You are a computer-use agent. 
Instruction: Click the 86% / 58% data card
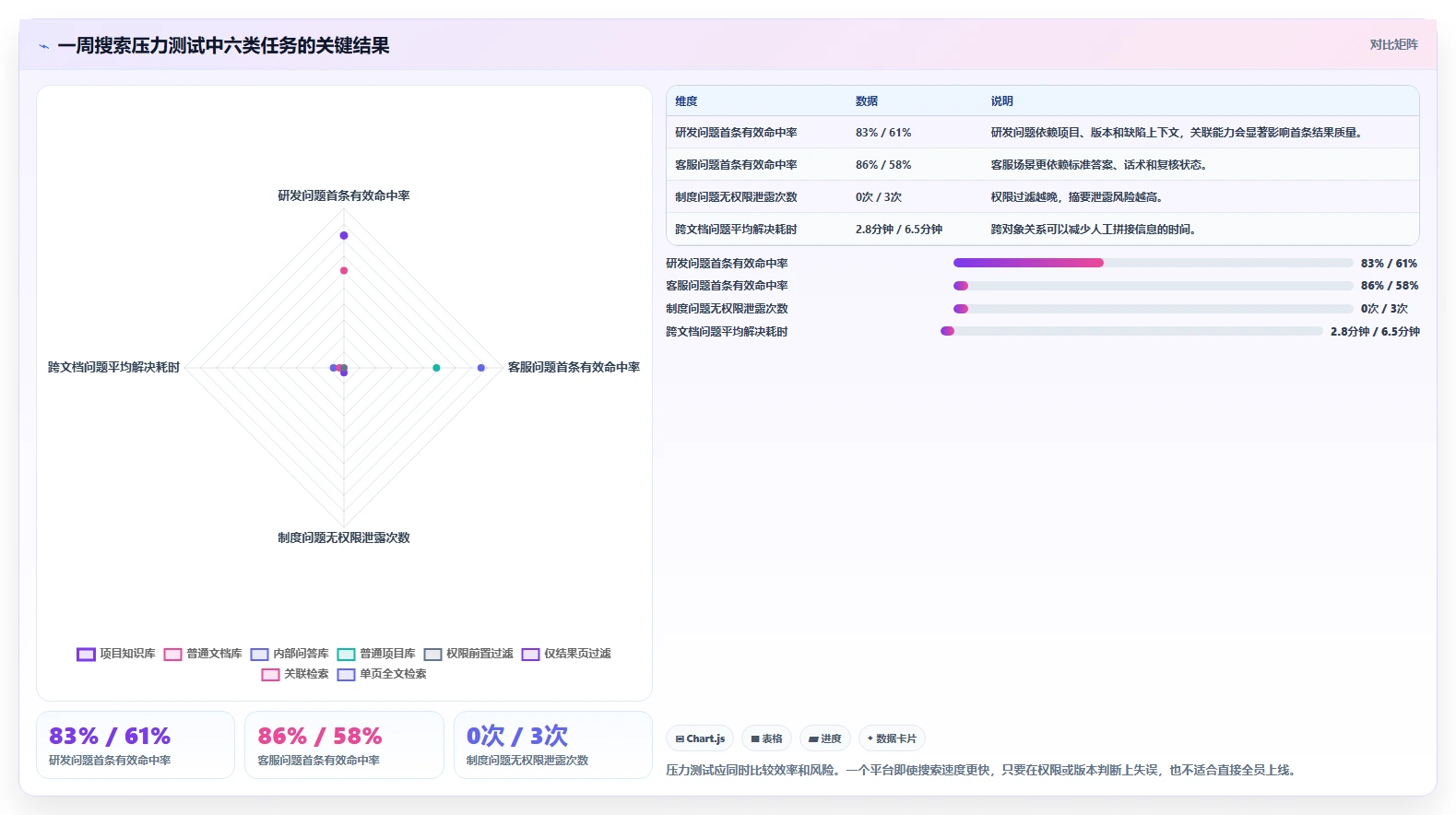(x=344, y=745)
